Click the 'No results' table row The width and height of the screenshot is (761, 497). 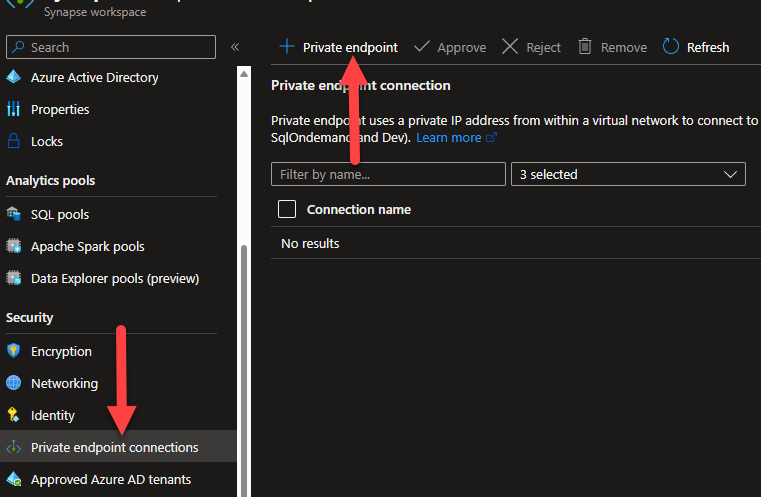[x=516, y=243]
